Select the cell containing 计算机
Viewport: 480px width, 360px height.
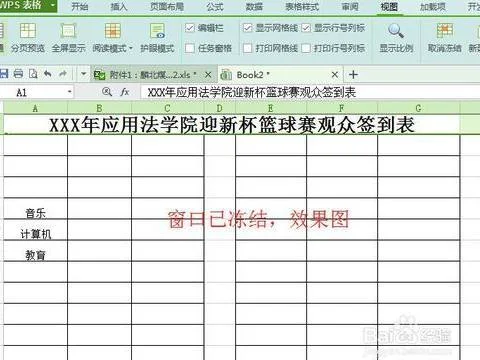(x=35, y=230)
